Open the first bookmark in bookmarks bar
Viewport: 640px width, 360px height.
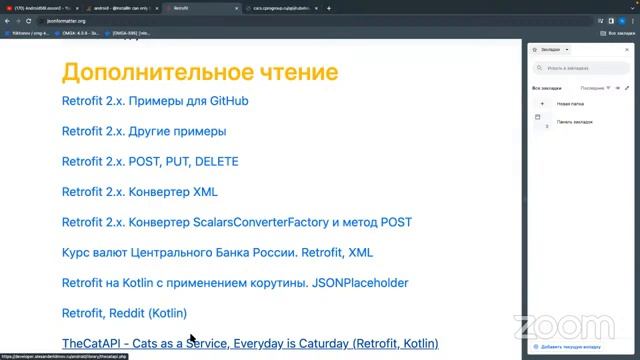point(28,33)
